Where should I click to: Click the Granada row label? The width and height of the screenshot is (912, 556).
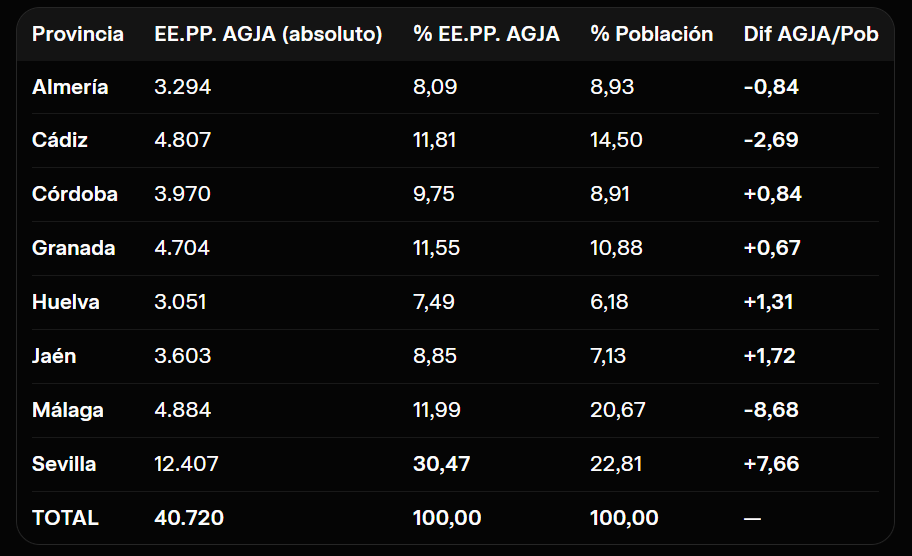(73, 248)
